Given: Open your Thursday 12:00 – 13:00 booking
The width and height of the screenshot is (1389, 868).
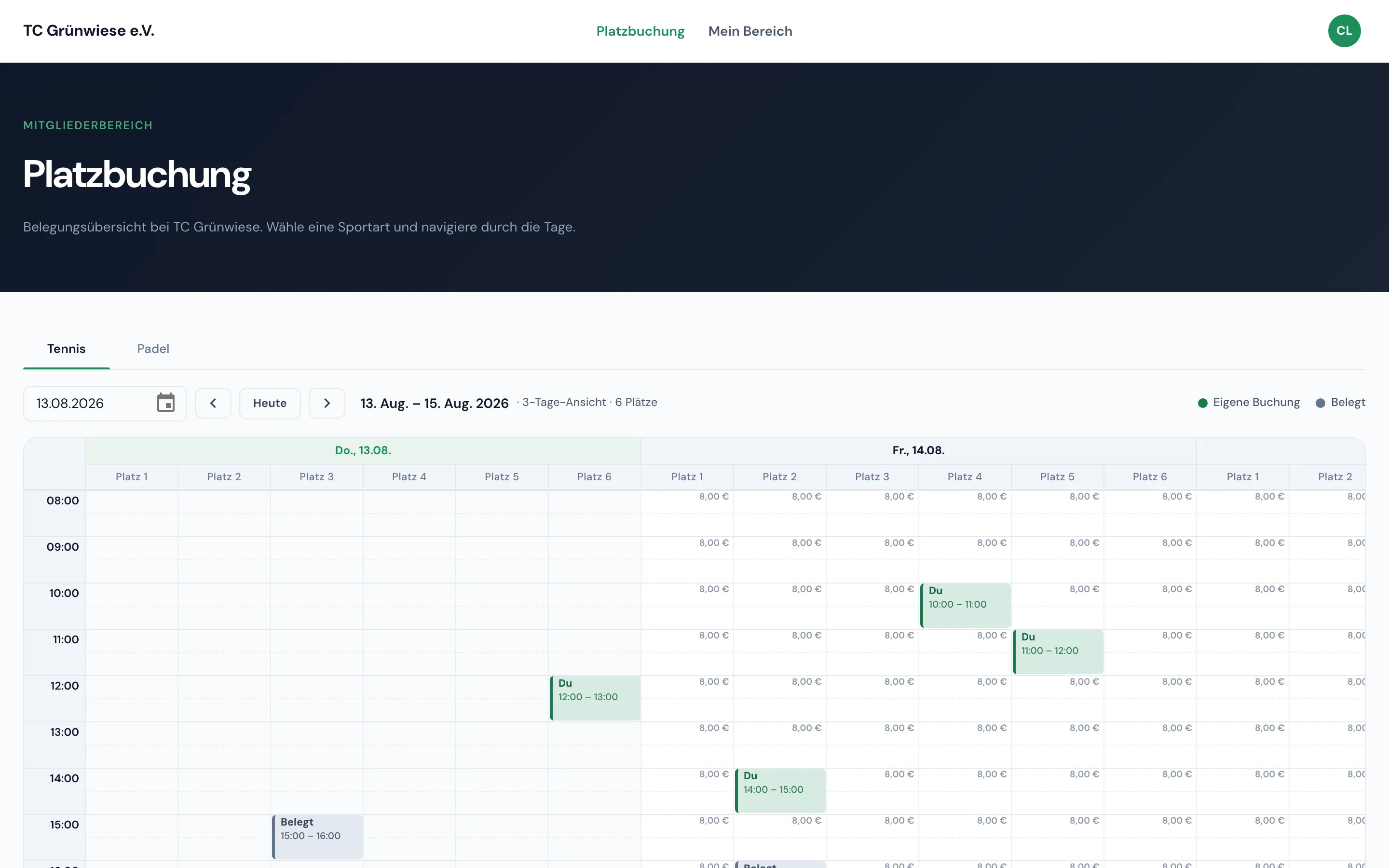Looking at the screenshot, I should [x=595, y=698].
